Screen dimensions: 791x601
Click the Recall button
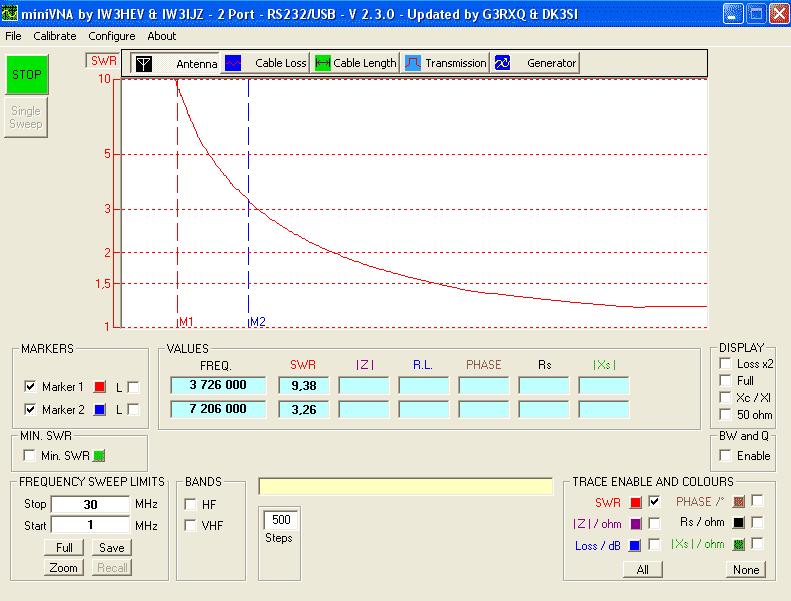tap(112, 568)
